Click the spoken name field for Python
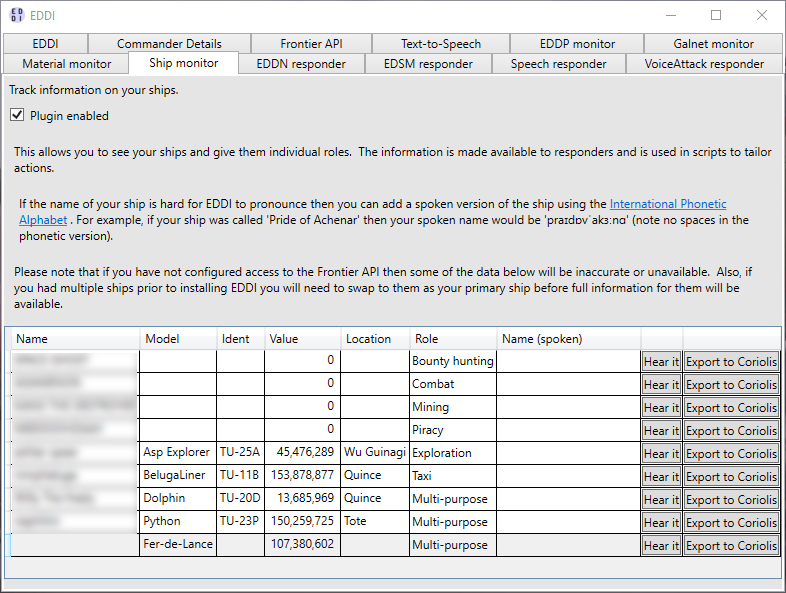The height and width of the screenshot is (593, 786). [568, 522]
